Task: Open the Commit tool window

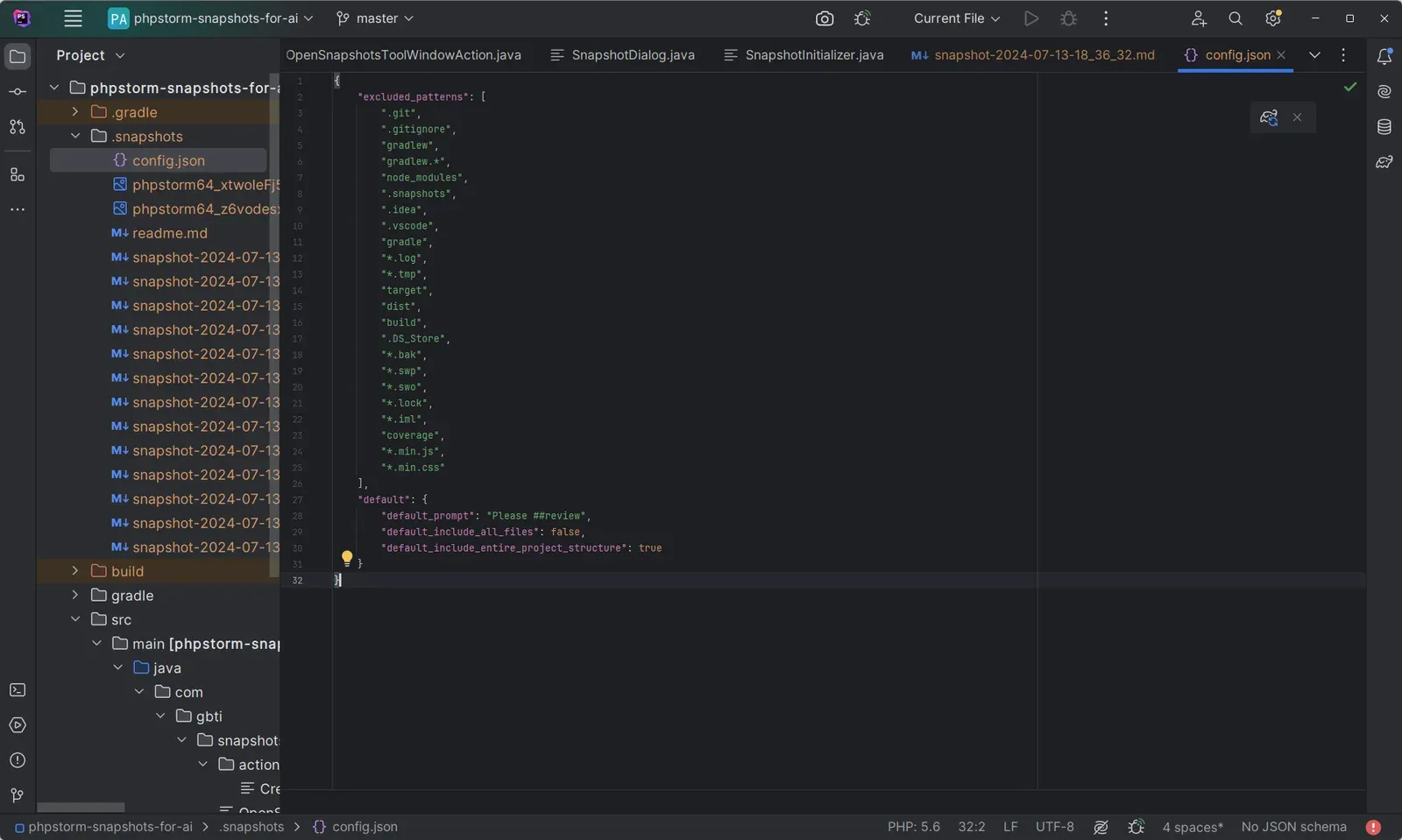Action: 18,92
